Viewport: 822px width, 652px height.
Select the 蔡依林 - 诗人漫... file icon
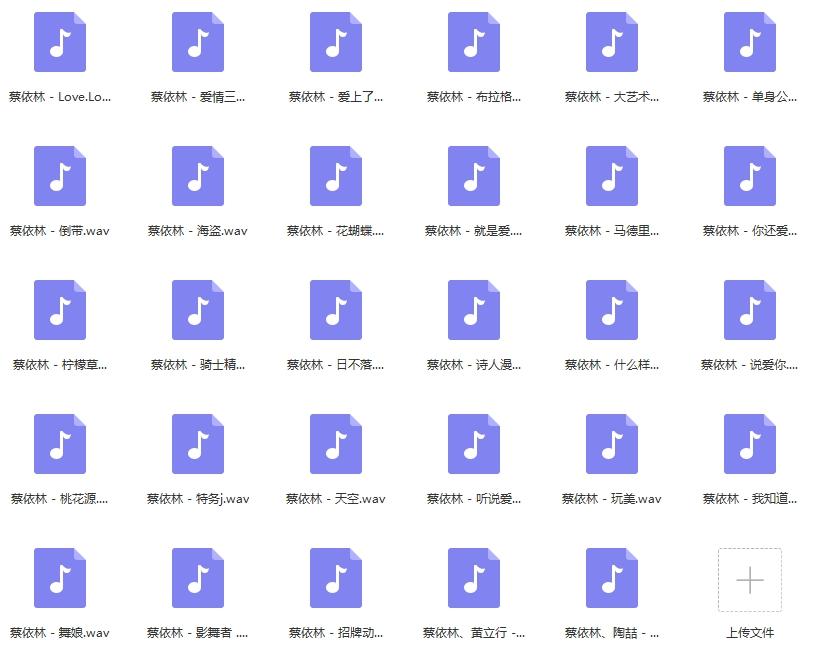coord(474,310)
